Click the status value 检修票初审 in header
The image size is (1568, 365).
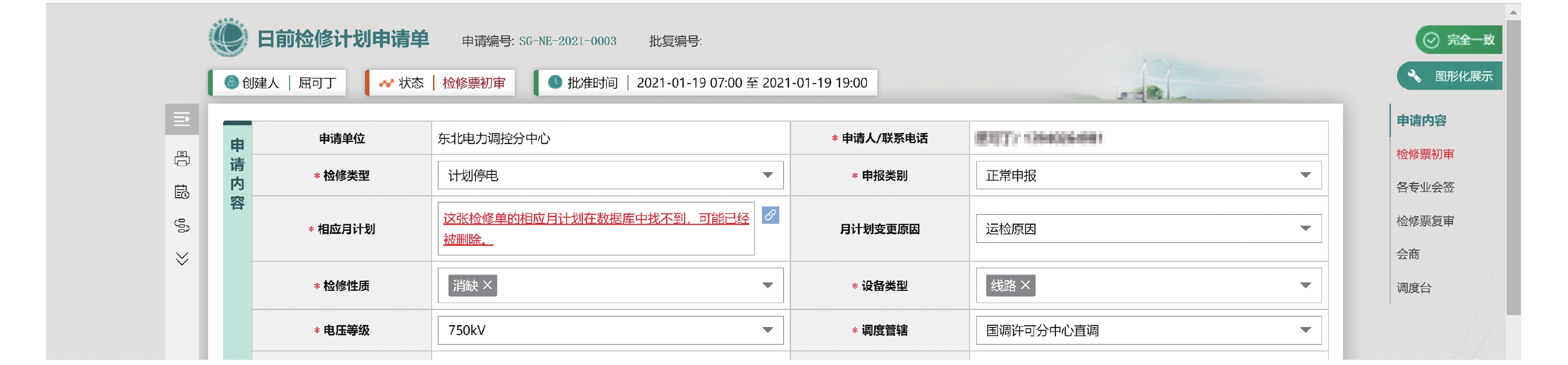point(474,83)
